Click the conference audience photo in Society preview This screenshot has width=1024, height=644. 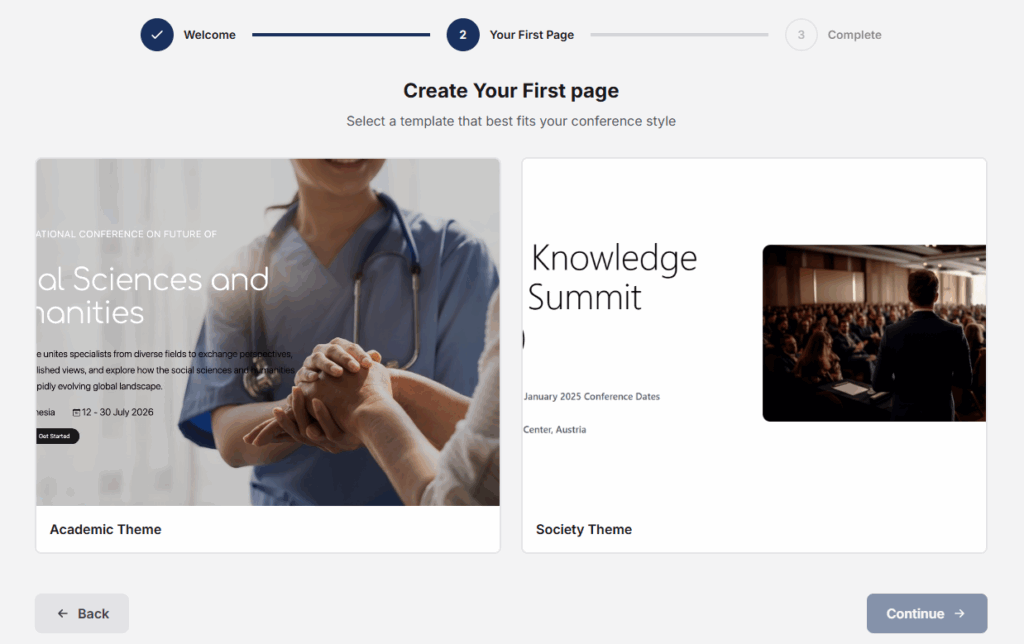coord(874,333)
